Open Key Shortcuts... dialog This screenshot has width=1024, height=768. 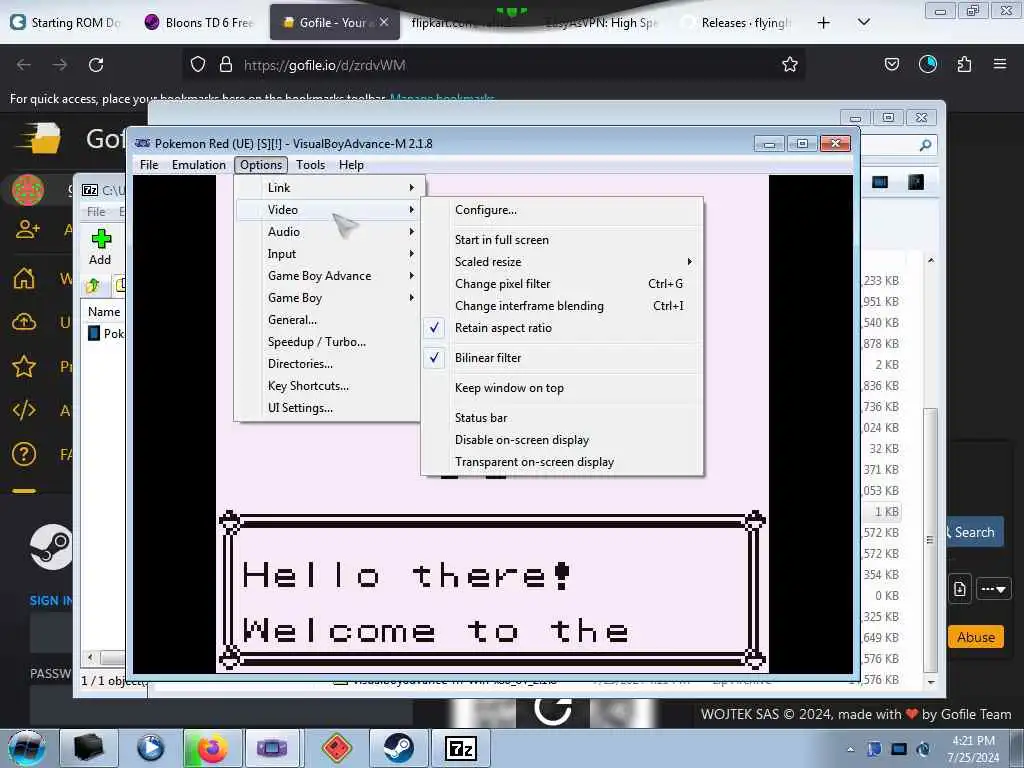328,386
